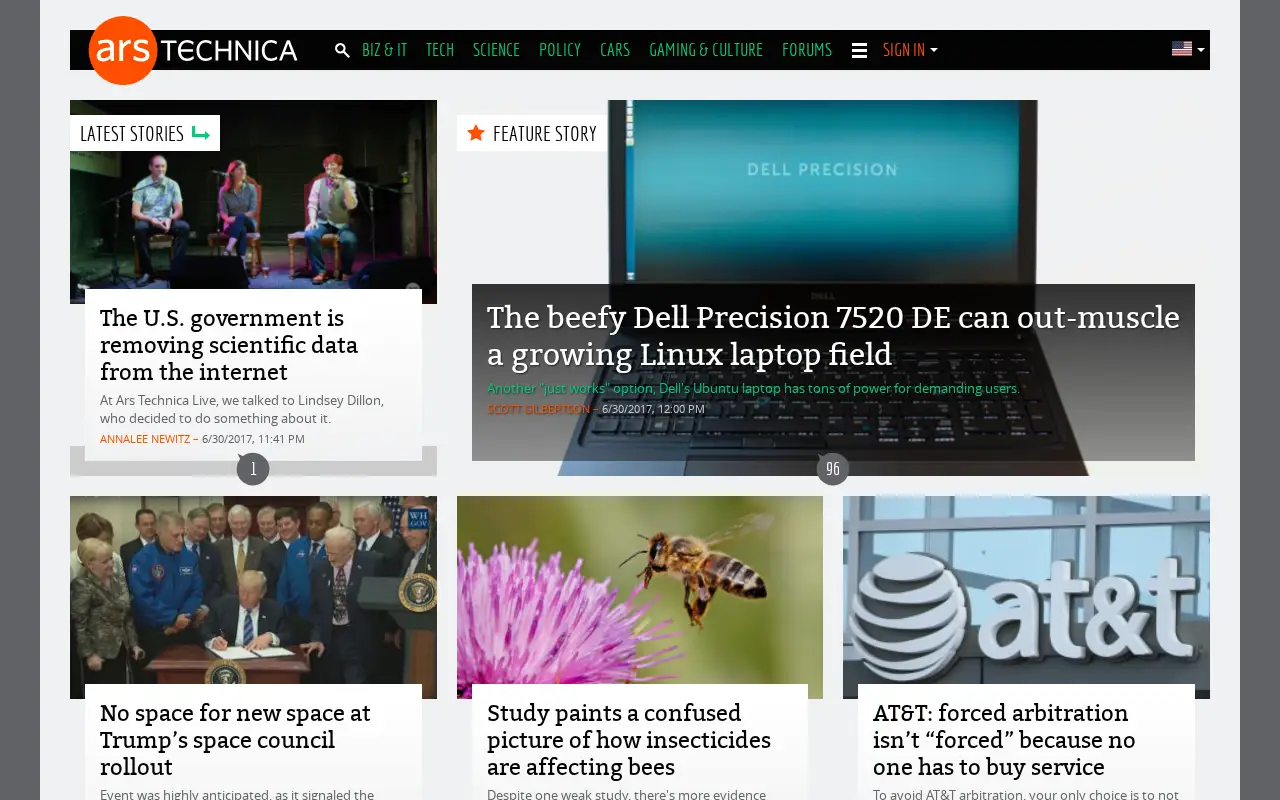Image resolution: width=1280 pixels, height=800 pixels.
Task: Open the Tech section
Action: (440, 50)
